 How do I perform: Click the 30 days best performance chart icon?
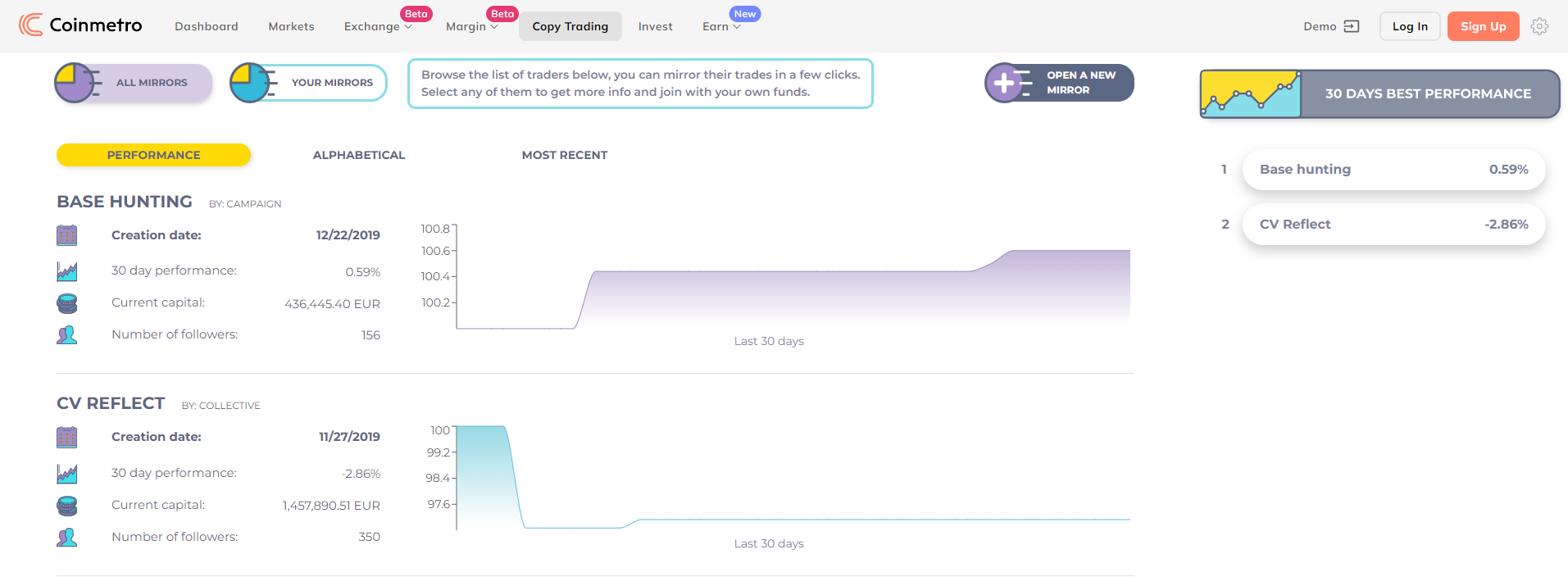[x=1251, y=94]
